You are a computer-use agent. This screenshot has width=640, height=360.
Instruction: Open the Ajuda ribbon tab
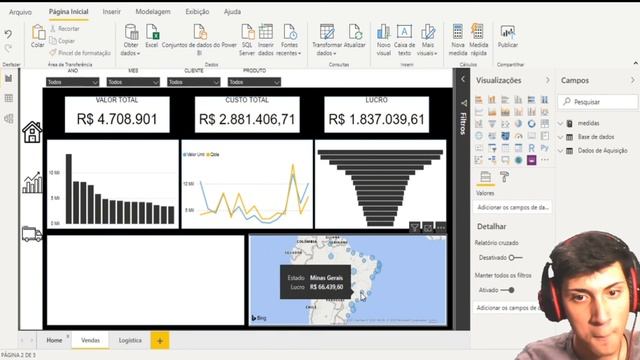(x=232, y=12)
